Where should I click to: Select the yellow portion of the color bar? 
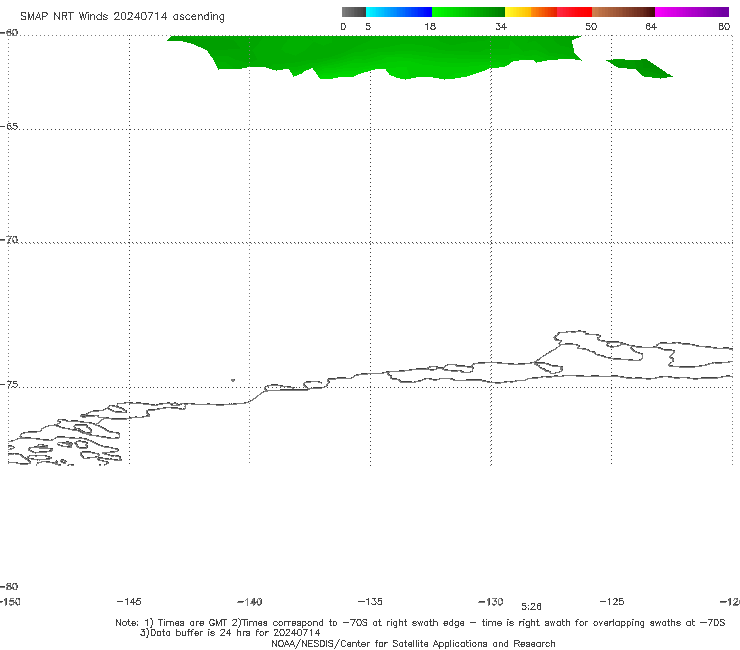[x=518, y=12]
